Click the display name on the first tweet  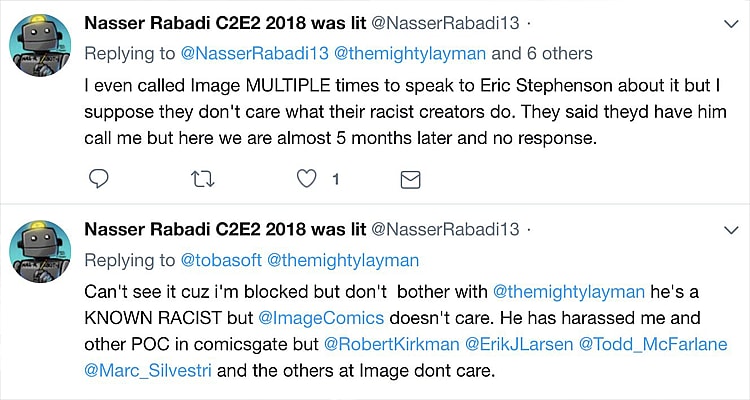(x=226, y=22)
